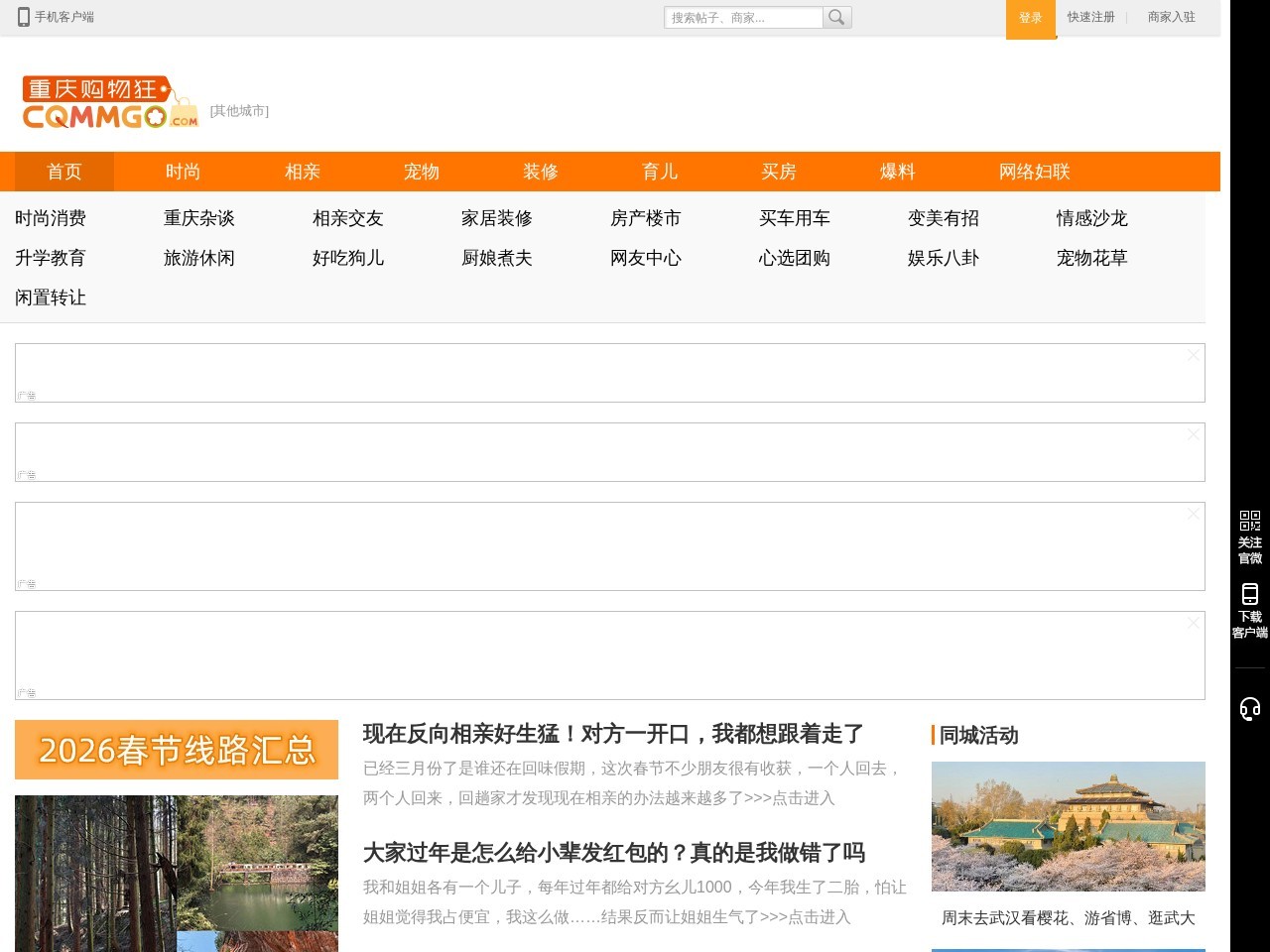Click the 2026春节线路汇总 banner
Viewport: 1270px width, 952px height.
click(x=177, y=751)
